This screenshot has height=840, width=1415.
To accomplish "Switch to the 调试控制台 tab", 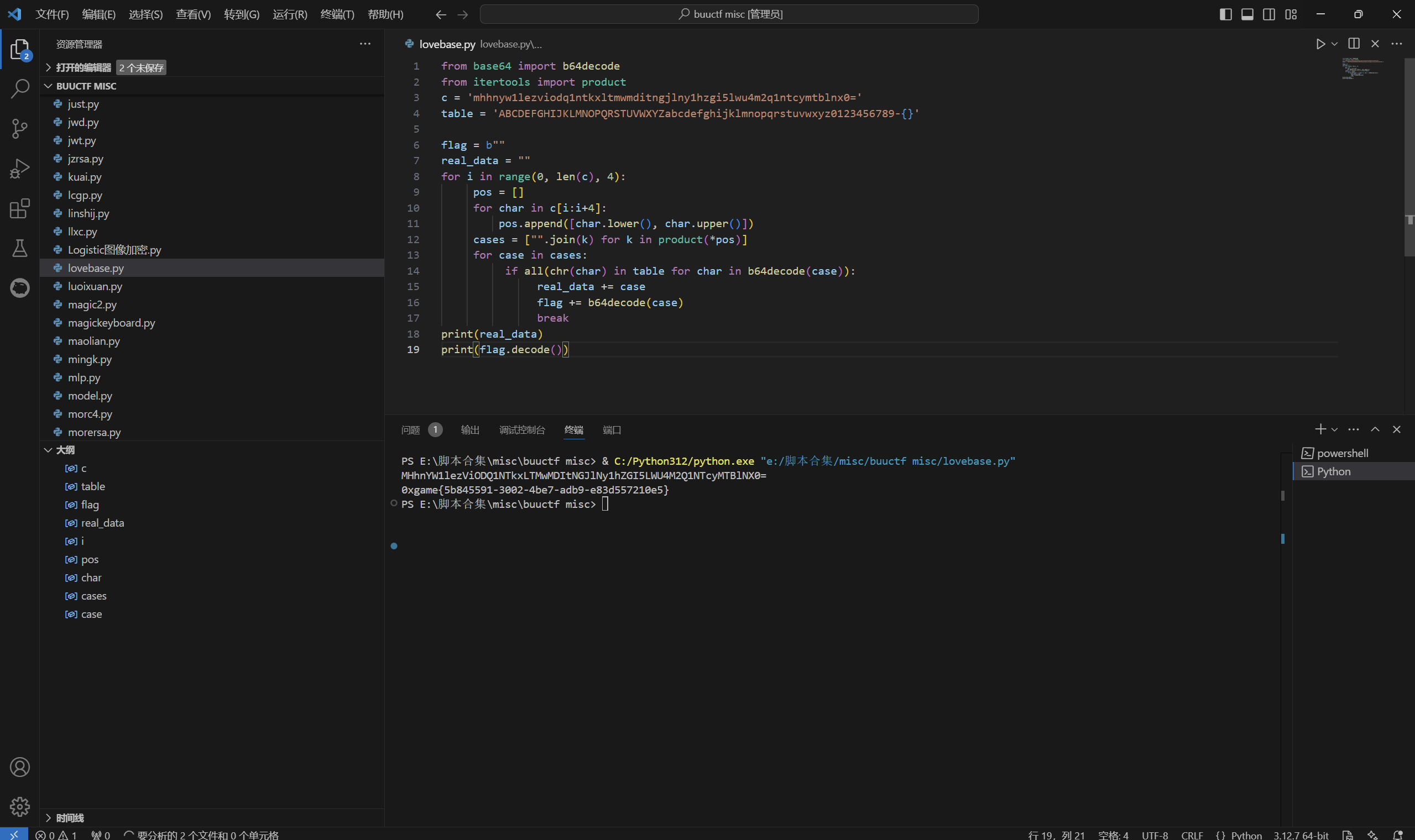I will coord(521,430).
